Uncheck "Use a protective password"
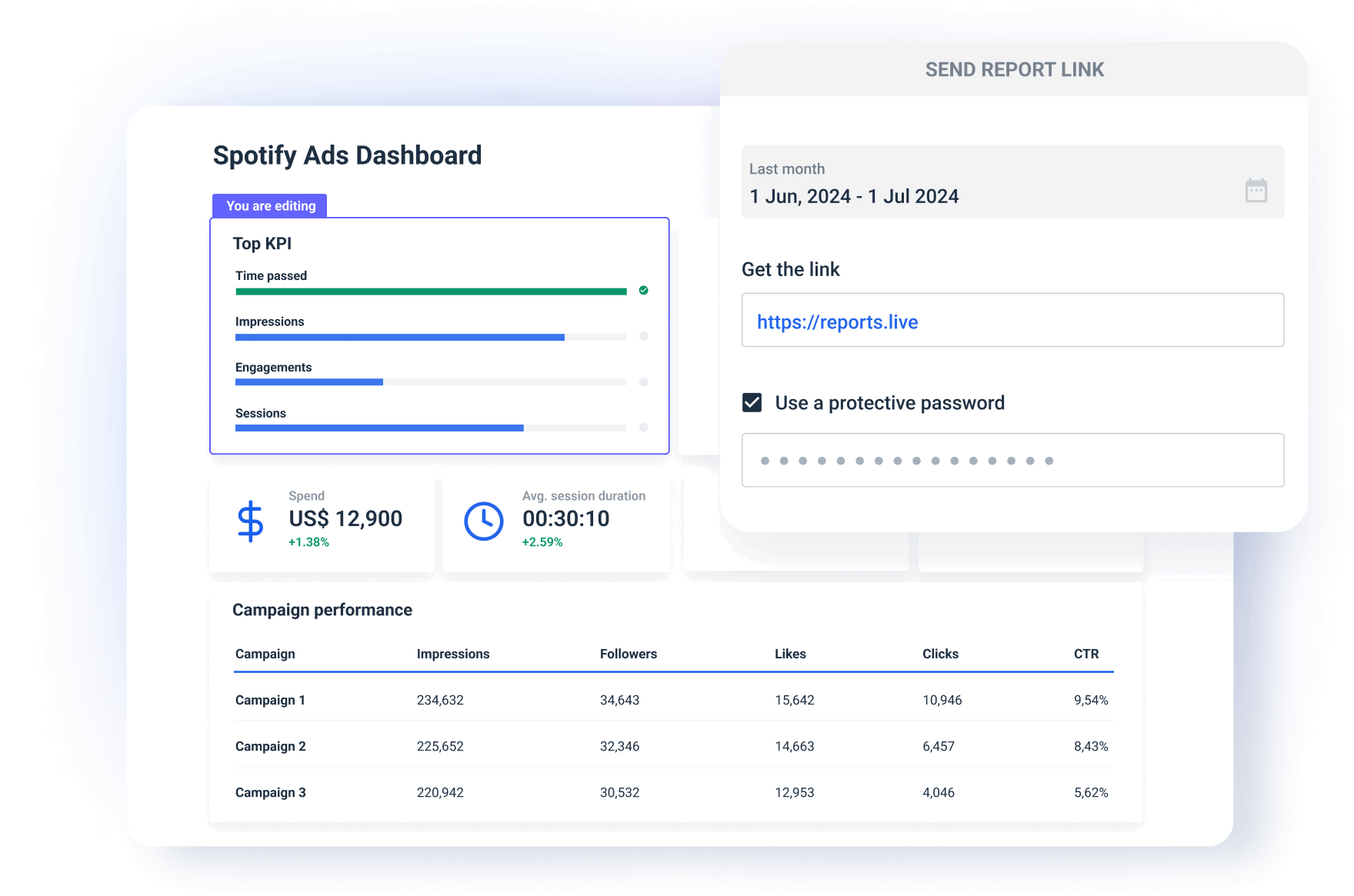This screenshot has height=896, width=1354. click(x=752, y=401)
